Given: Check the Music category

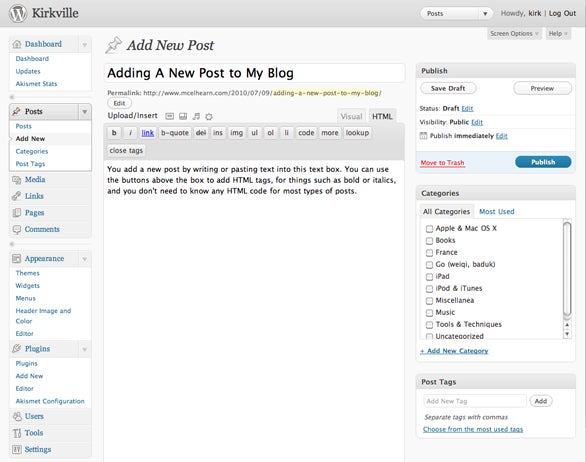Looking at the screenshot, I should (429, 312).
